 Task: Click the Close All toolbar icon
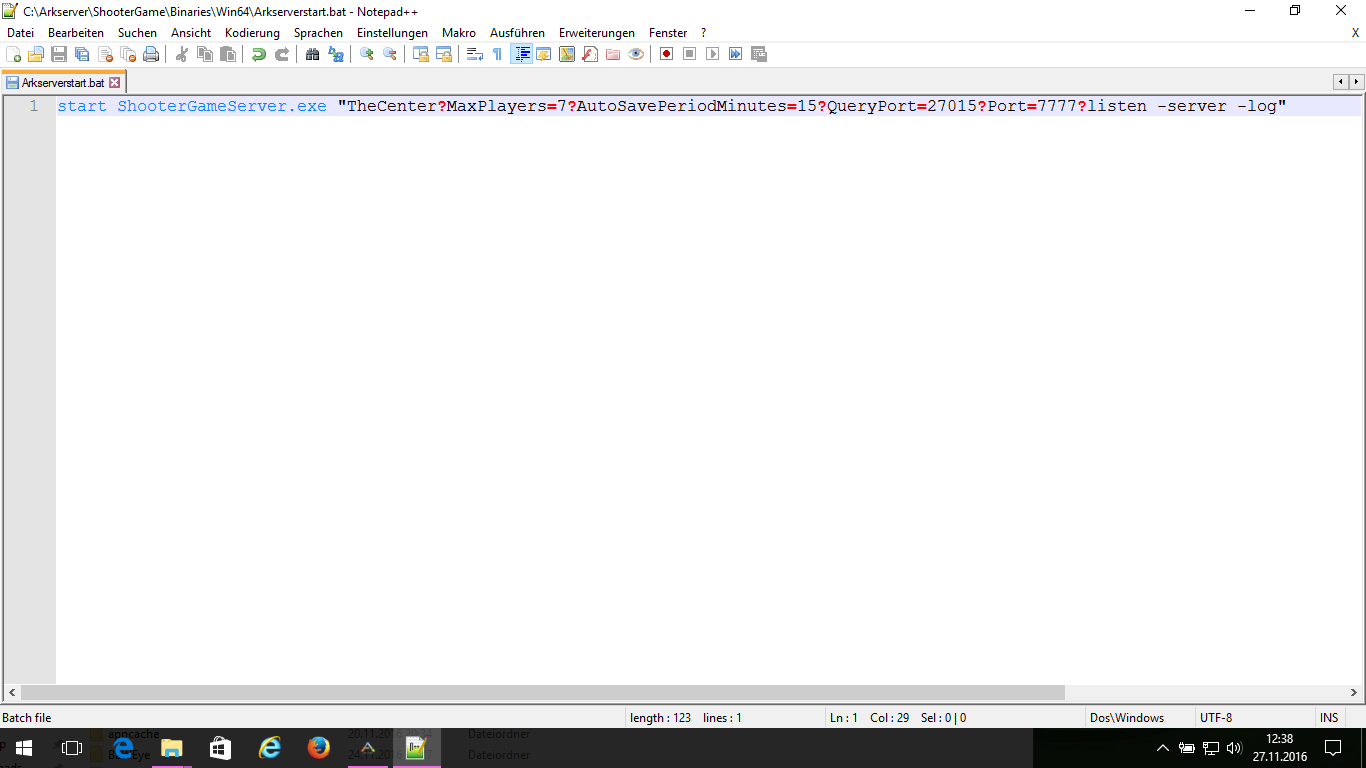[128, 54]
